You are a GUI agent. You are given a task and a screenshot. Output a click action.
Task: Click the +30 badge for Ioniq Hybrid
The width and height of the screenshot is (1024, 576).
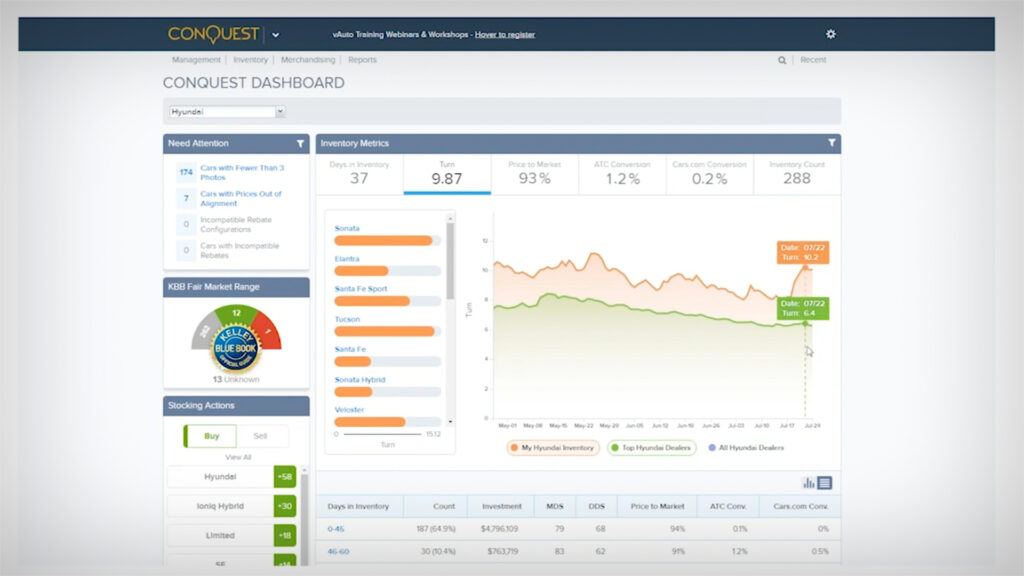click(285, 506)
